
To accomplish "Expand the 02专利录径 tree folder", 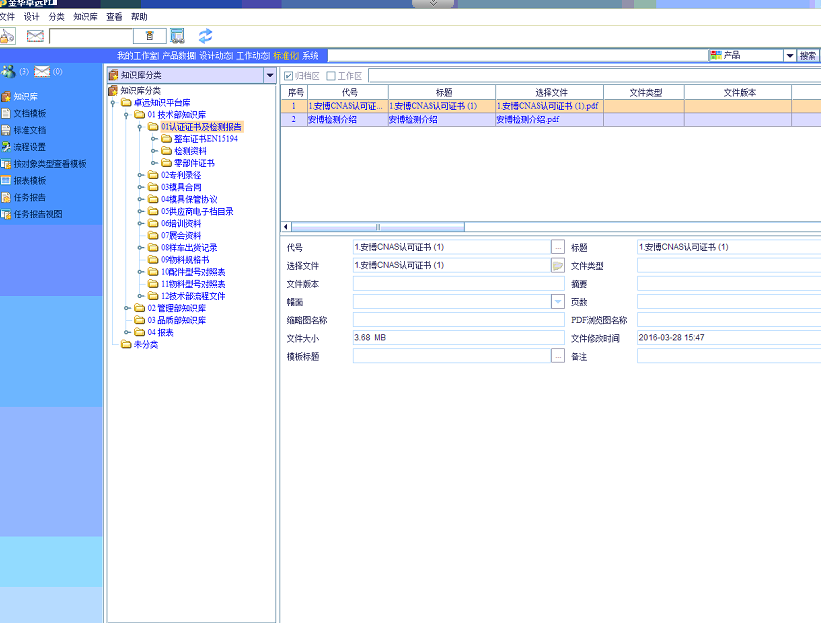I will pos(139,175).
